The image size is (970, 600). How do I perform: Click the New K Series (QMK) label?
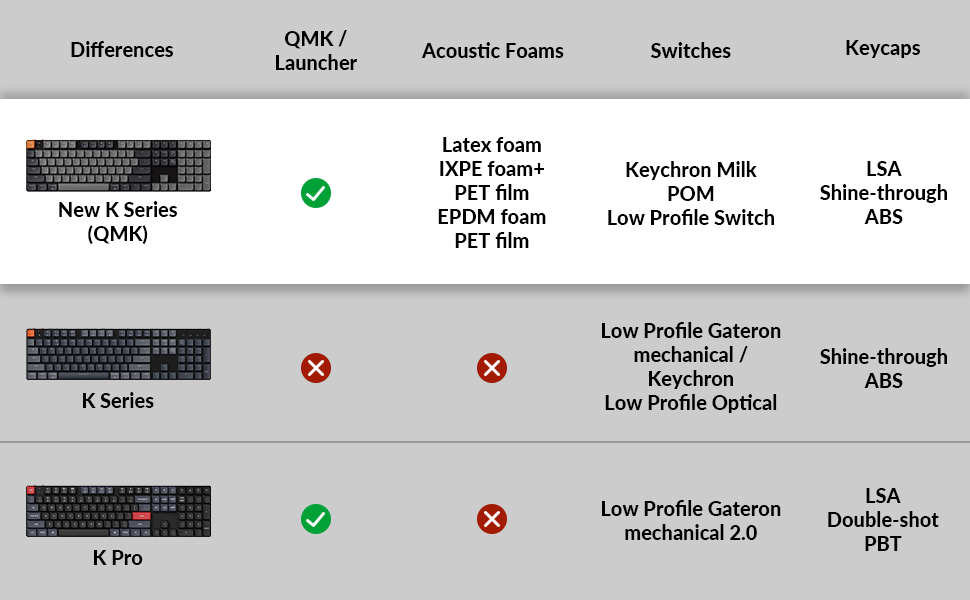(118, 221)
